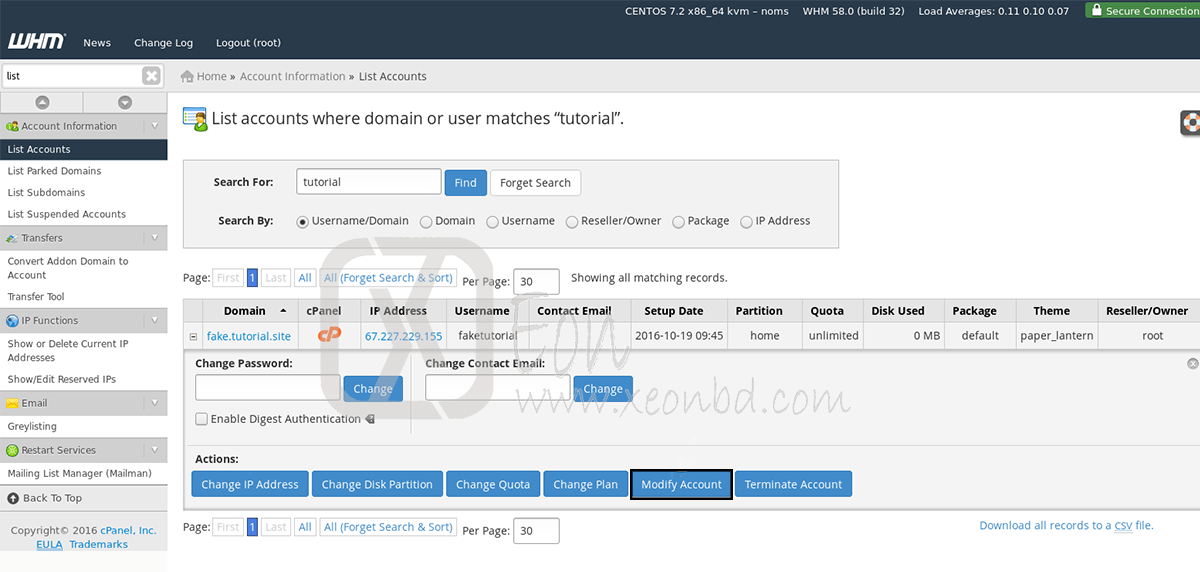Open List Parked Domains
This screenshot has width=1200, height=572.
pyautogui.click(x=54, y=171)
